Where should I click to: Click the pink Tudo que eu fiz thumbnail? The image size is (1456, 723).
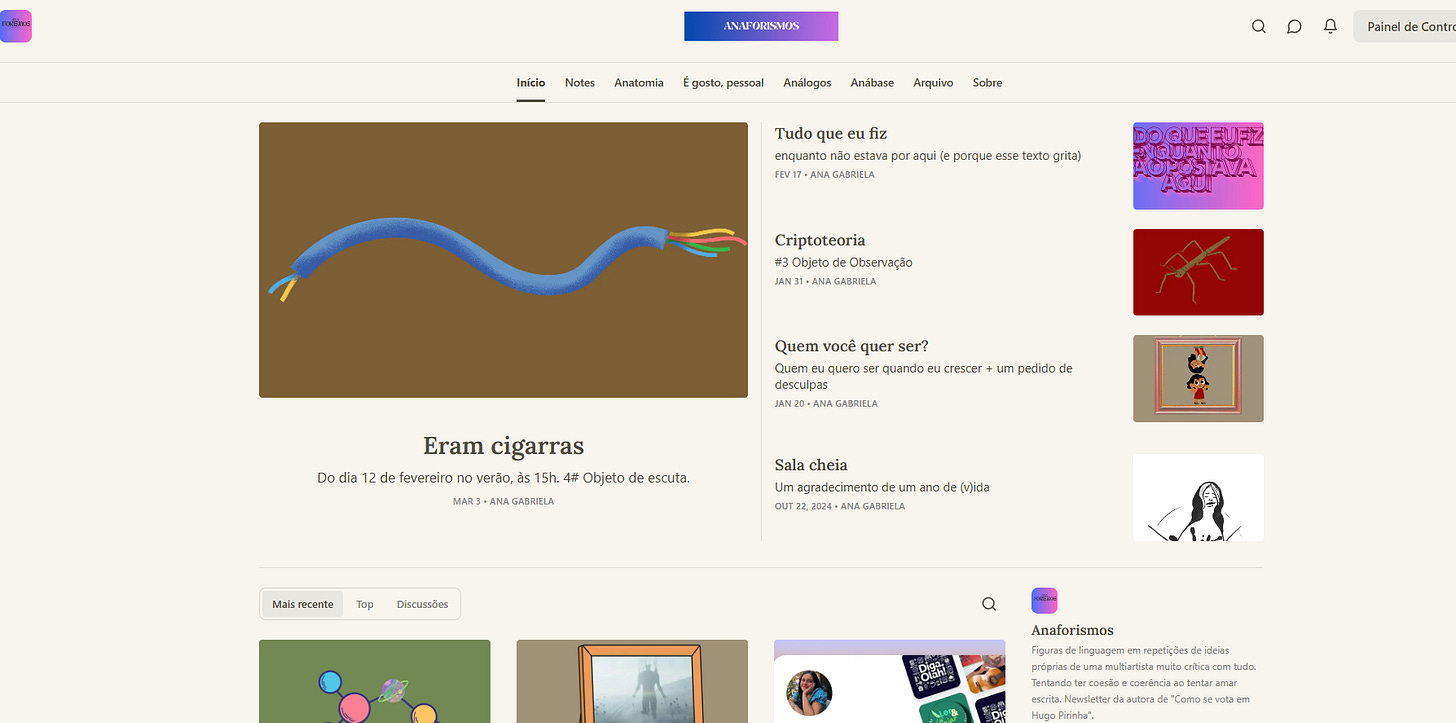1198,166
